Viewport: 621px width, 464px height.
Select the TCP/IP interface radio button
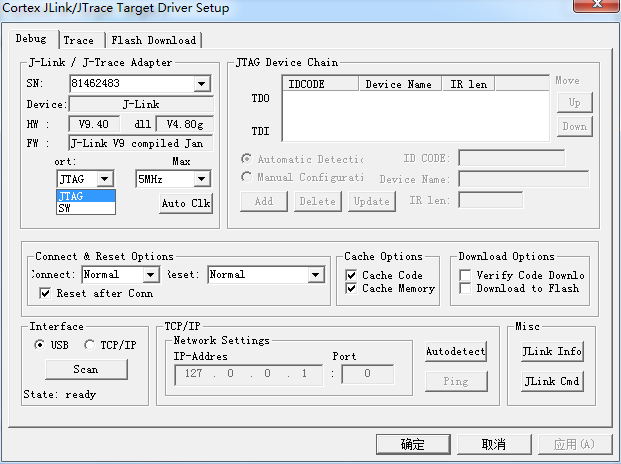click(90, 345)
